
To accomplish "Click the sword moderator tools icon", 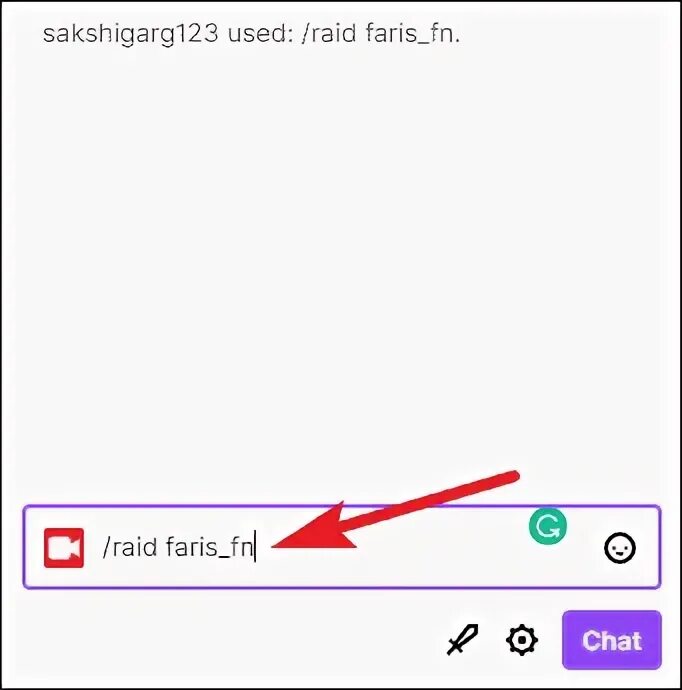I will click(x=462, y=639).
